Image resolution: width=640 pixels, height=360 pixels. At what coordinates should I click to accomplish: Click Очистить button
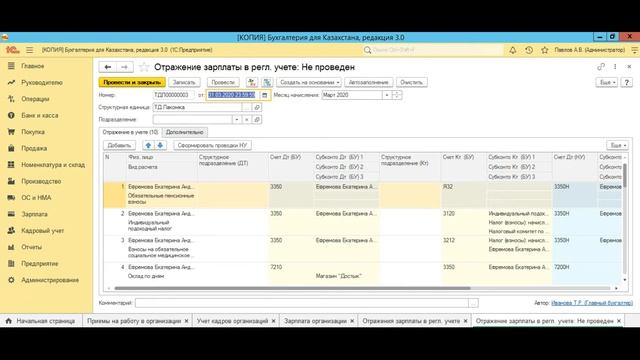411,82
